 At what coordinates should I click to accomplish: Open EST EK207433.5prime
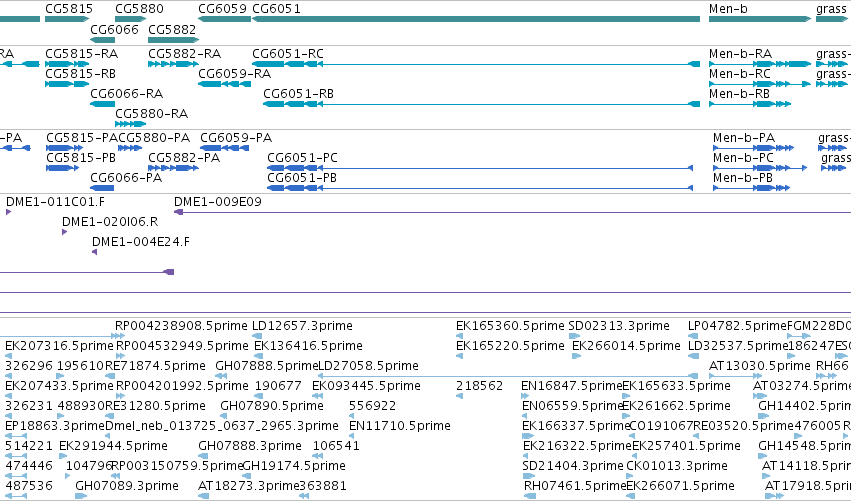tap(59, 386)
